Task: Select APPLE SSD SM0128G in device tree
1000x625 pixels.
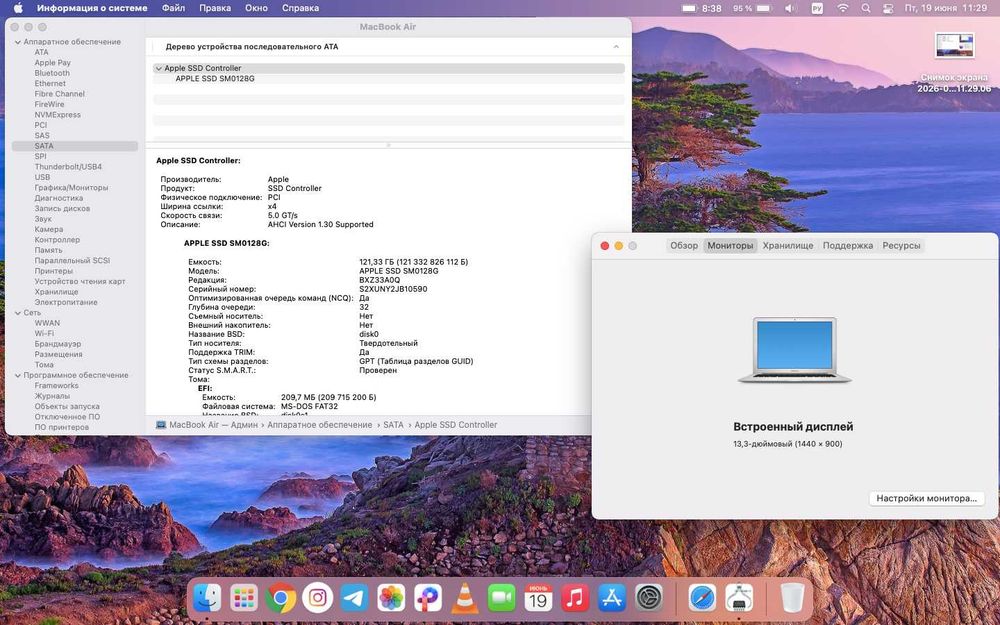Action: coord(215,78)
